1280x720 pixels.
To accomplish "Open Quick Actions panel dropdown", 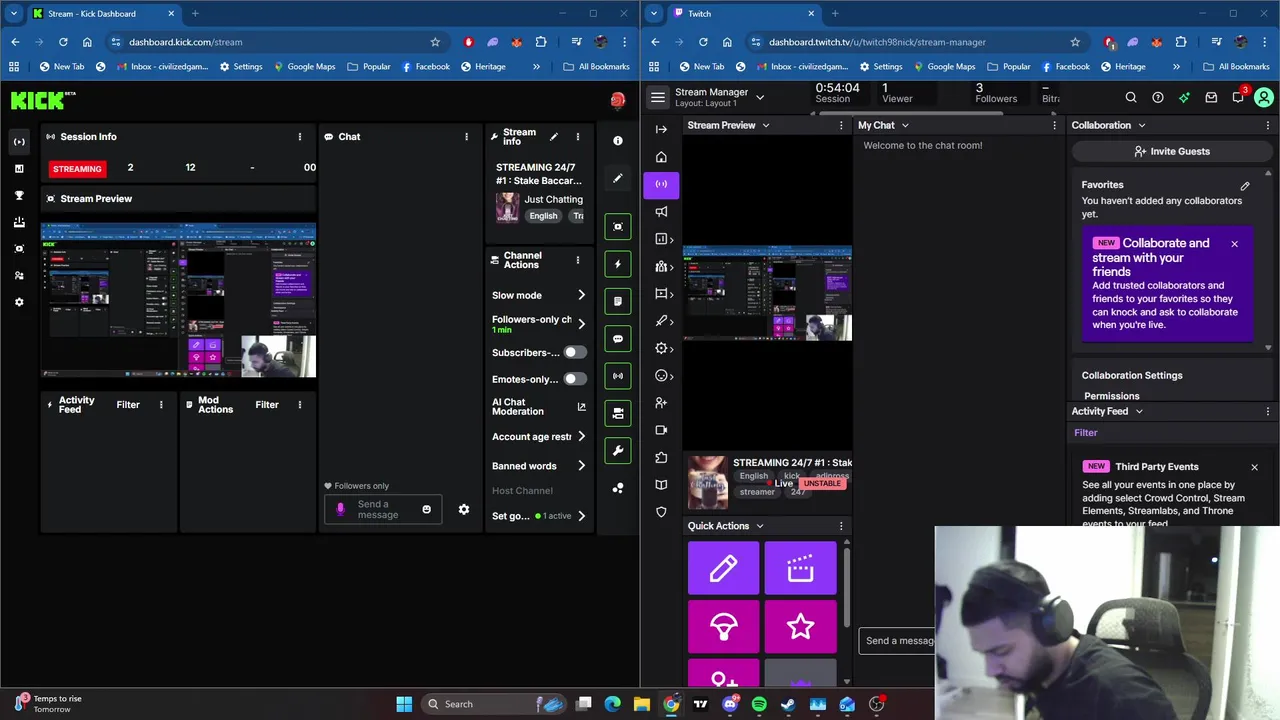I will click(759, 525).
